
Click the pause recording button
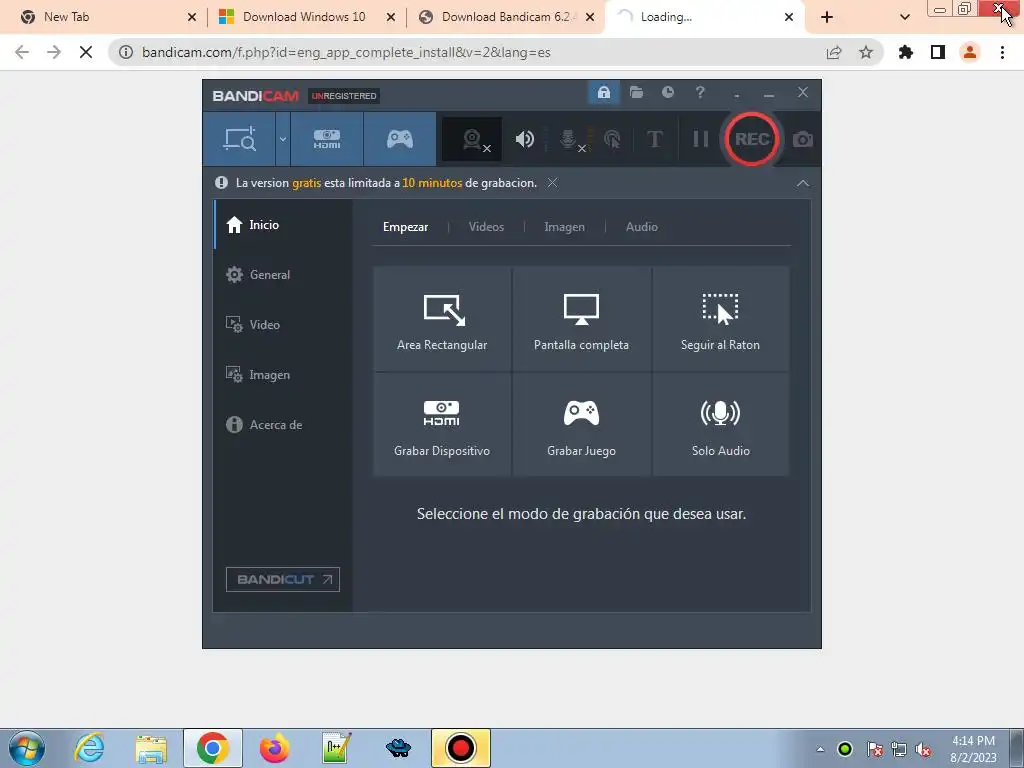[701, 139]
